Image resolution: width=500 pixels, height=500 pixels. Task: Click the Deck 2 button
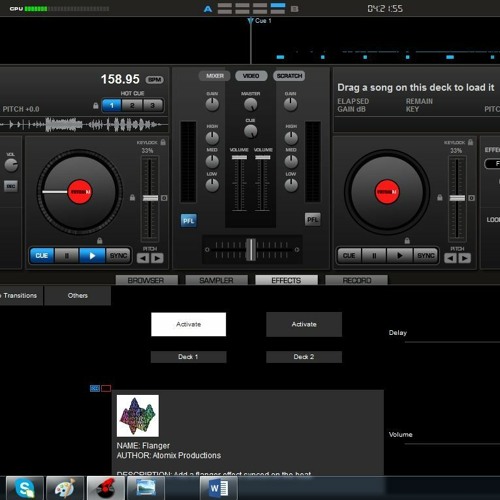point(304,357)
